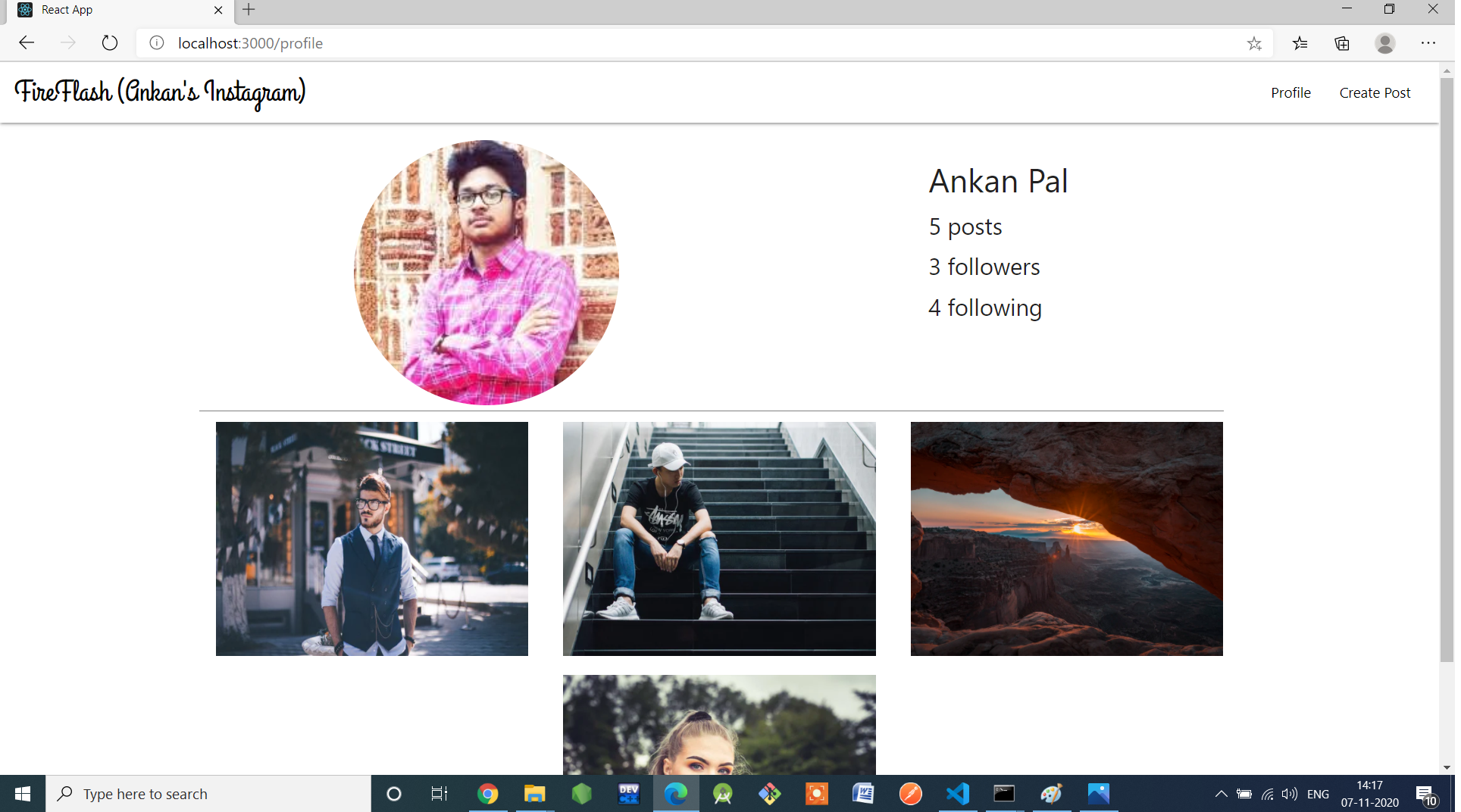1461x812 pixels.
Task: Open Visual Studio Code from taskbar
Action: pyautogui.click(x=958, y=794)
